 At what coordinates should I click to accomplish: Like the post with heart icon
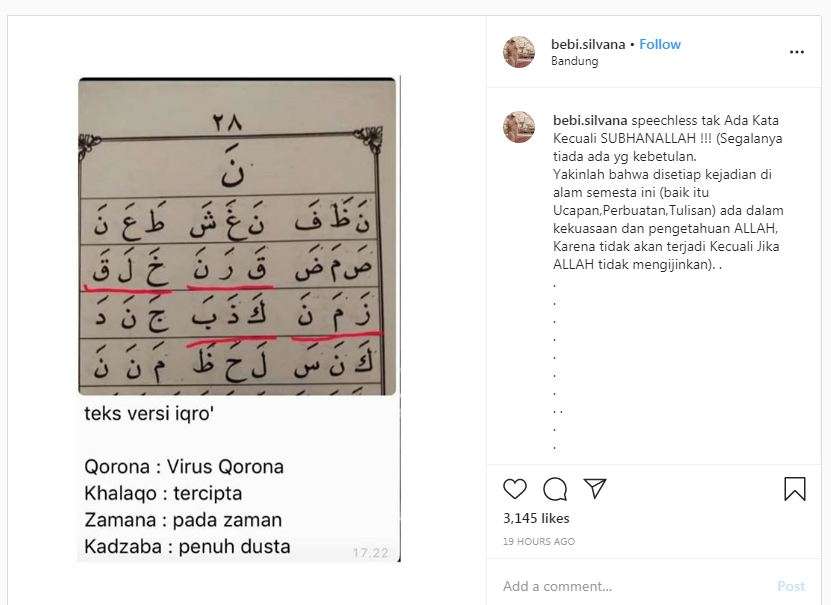[x=514, y=489]
